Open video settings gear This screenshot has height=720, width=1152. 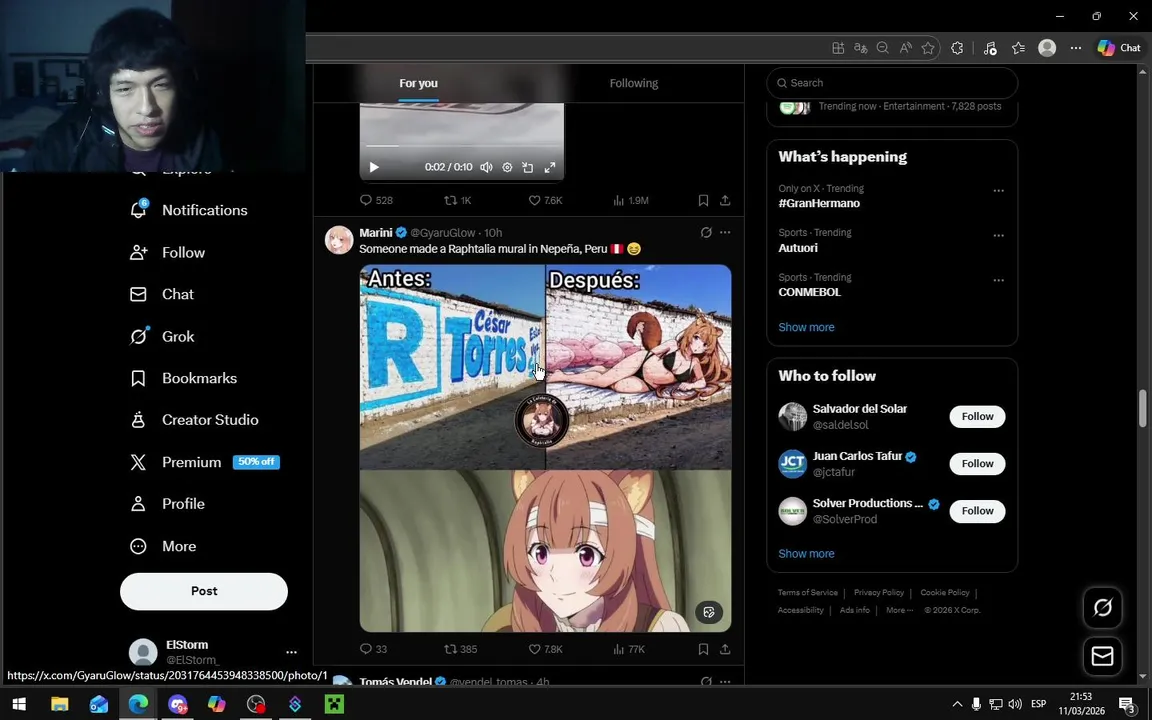point(507,168)
